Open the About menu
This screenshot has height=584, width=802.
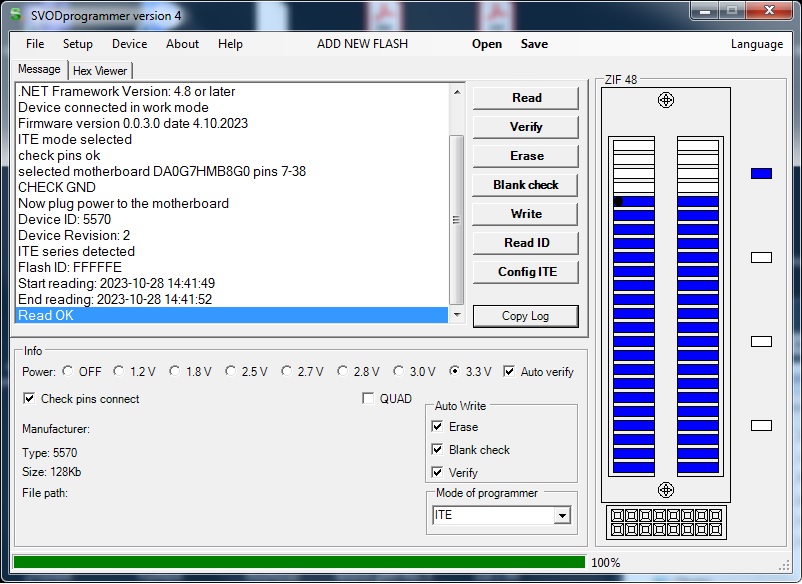[182, 44]
